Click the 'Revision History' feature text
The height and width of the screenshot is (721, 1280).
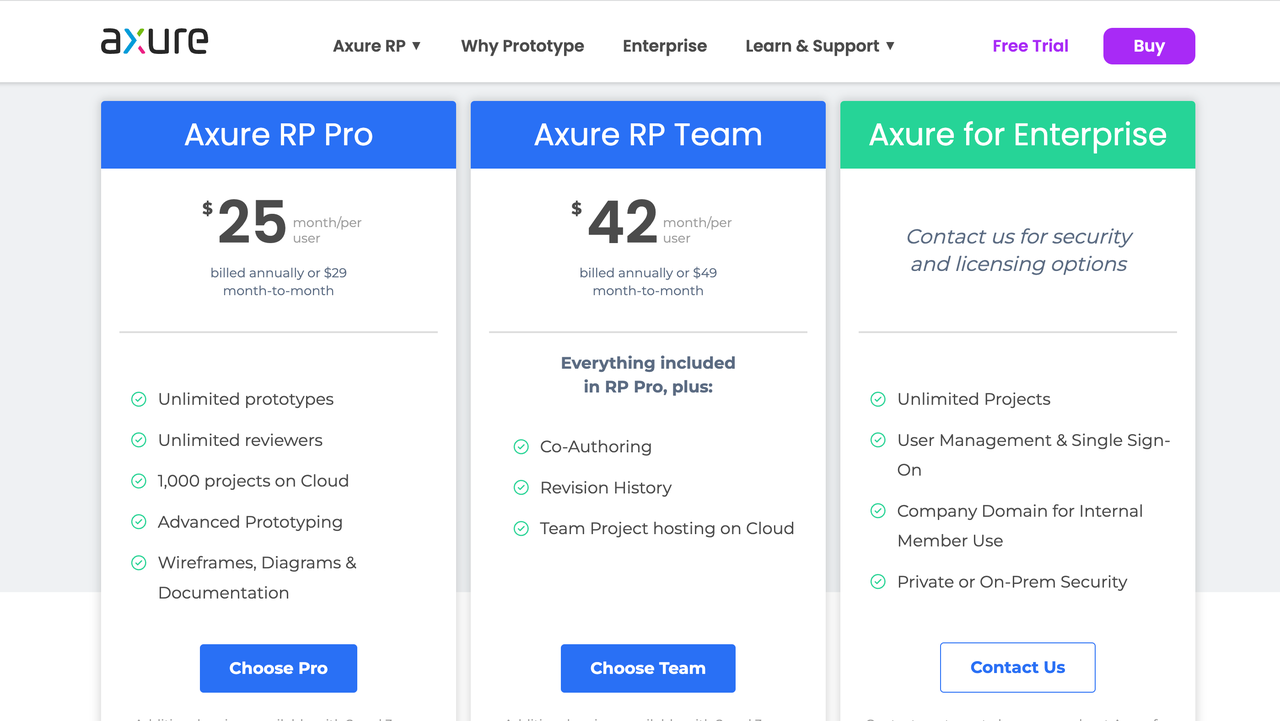(x=606, y=488)
